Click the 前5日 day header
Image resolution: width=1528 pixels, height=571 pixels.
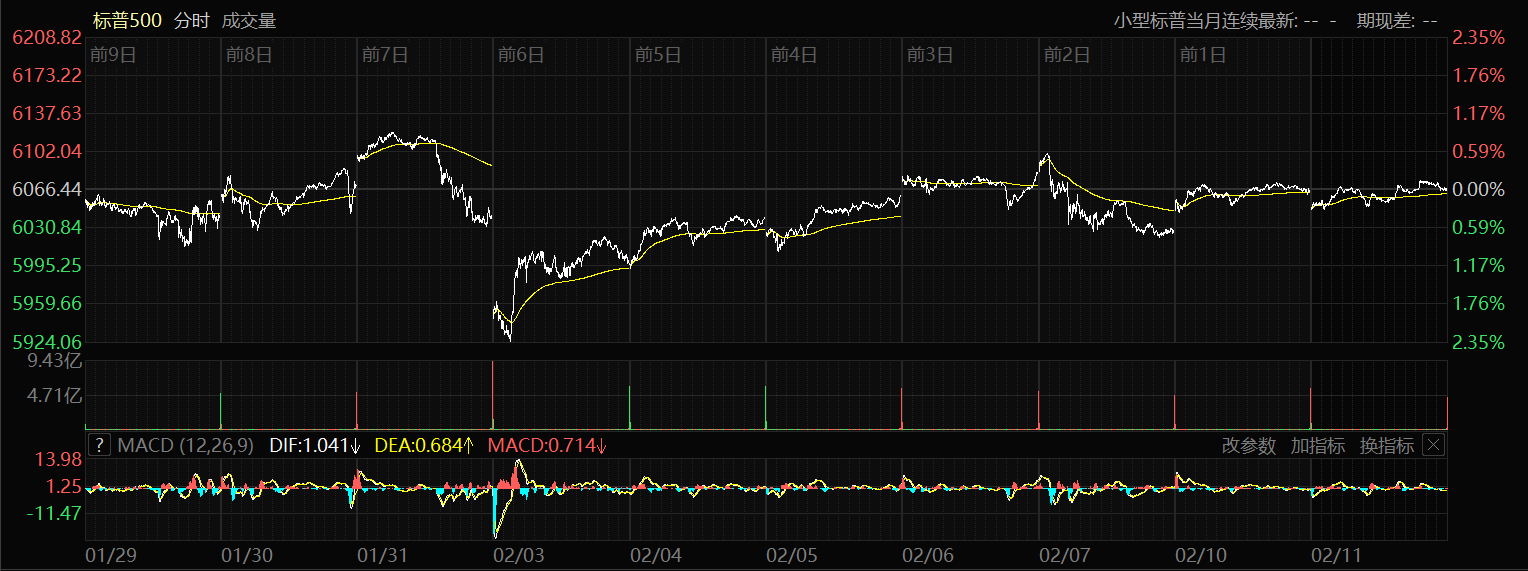[x=658, y=55]
